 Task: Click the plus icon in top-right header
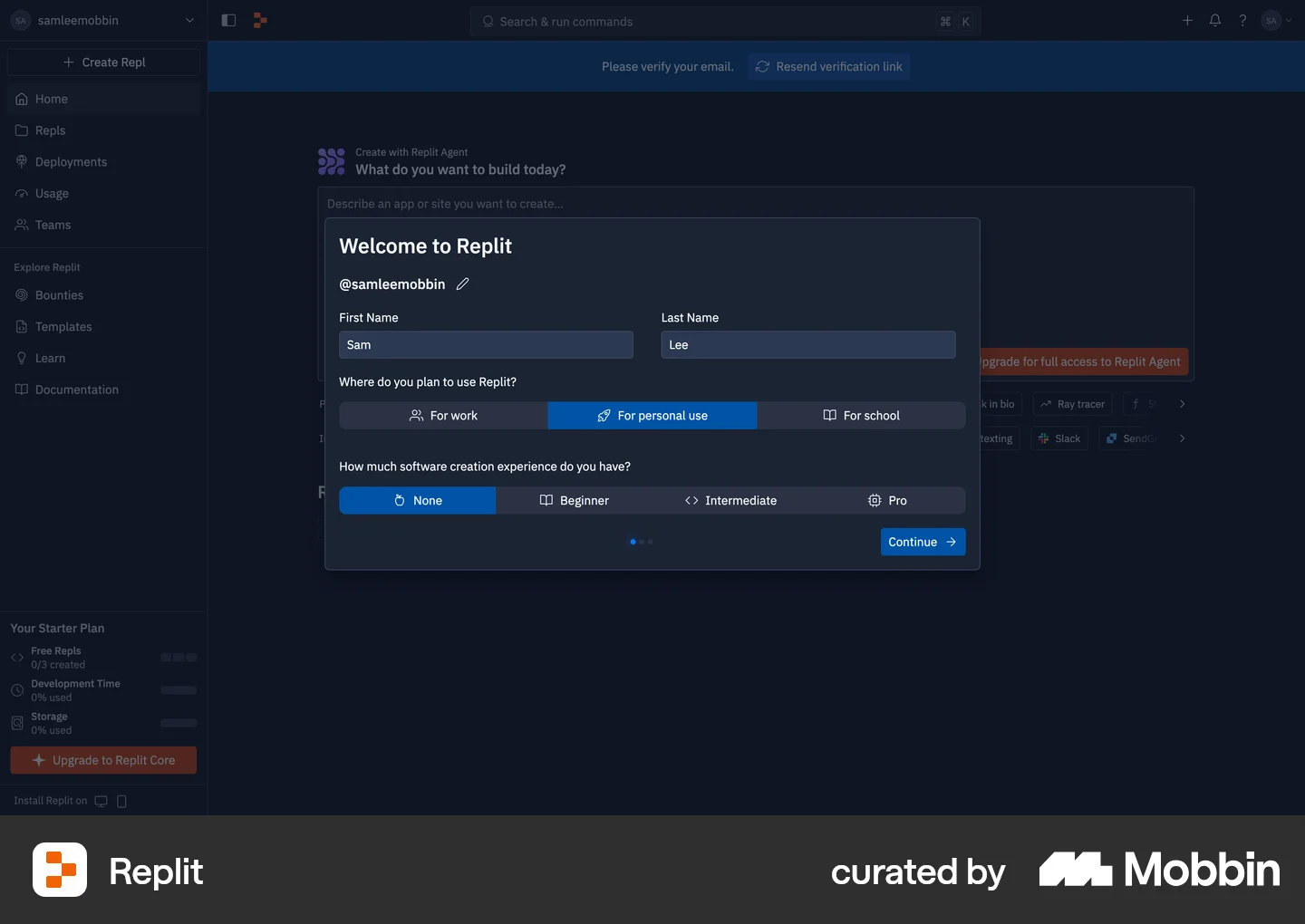coord(1187,20)
